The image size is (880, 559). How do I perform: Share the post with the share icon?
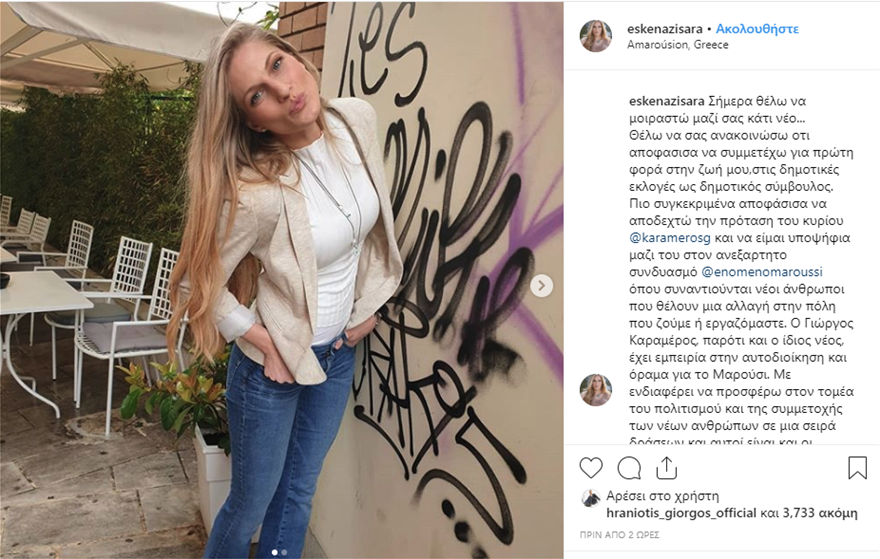point(666,468)
